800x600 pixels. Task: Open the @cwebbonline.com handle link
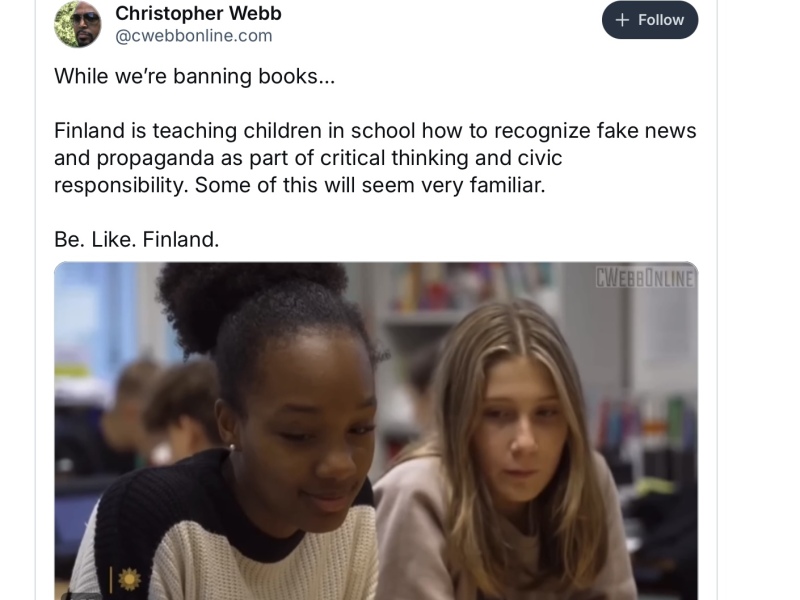pyautogui.click(x=194, y=36)
